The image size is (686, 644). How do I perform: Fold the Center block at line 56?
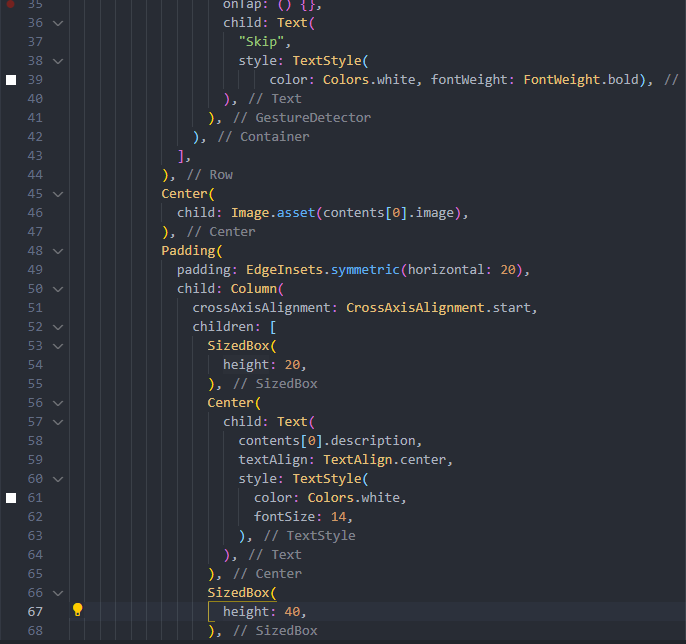[x=57, y=403]
